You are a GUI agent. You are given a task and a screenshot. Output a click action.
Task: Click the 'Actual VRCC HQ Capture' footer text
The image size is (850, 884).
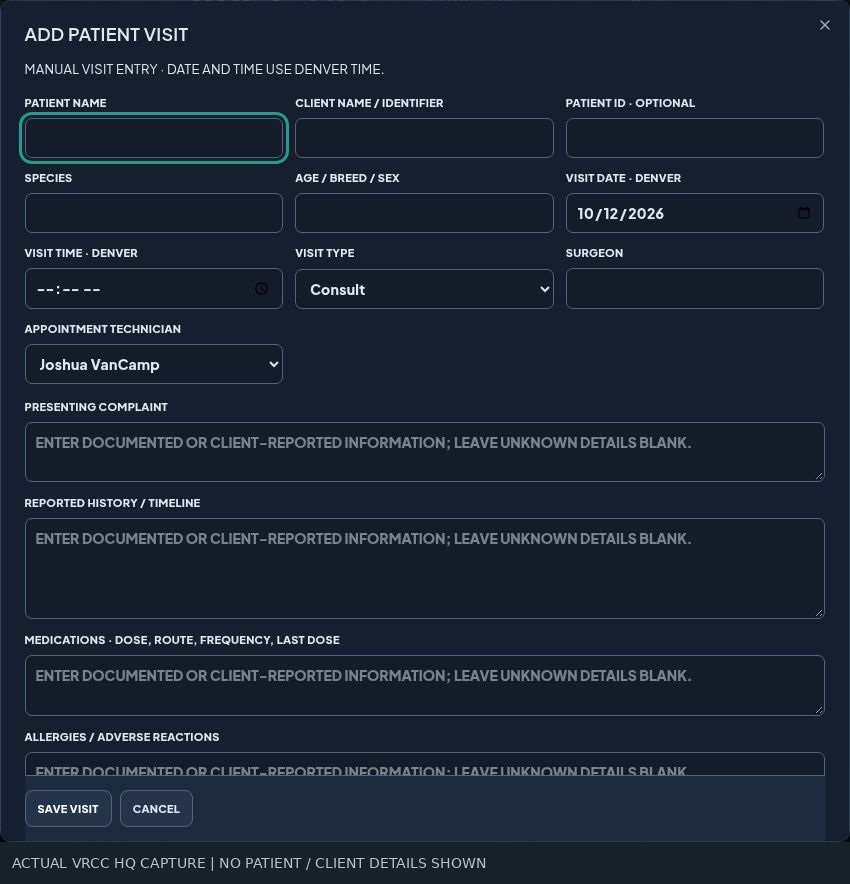tap(249, 863)
